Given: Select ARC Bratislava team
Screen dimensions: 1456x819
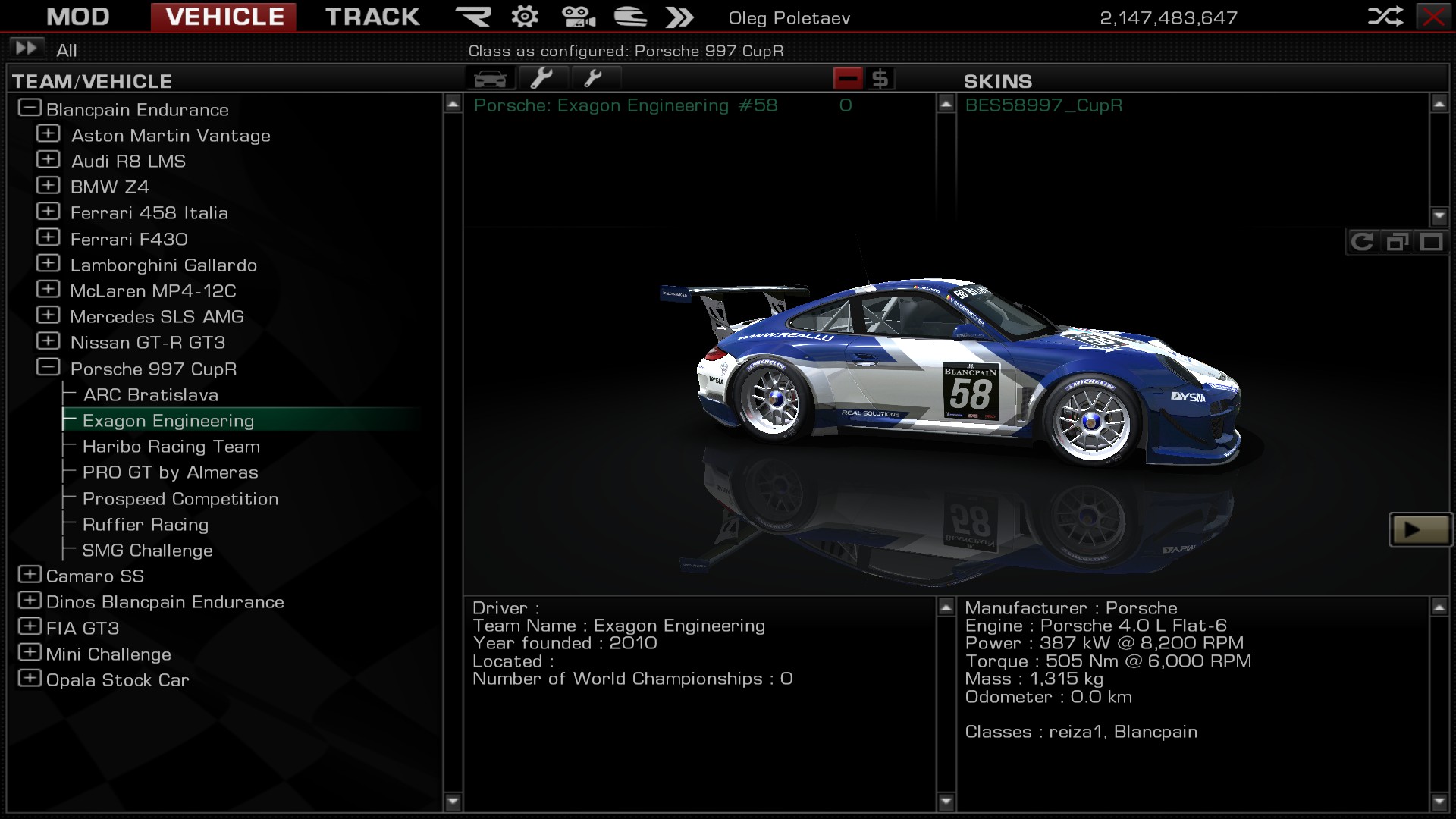Looking at the screenshot, I should (151, 395).
